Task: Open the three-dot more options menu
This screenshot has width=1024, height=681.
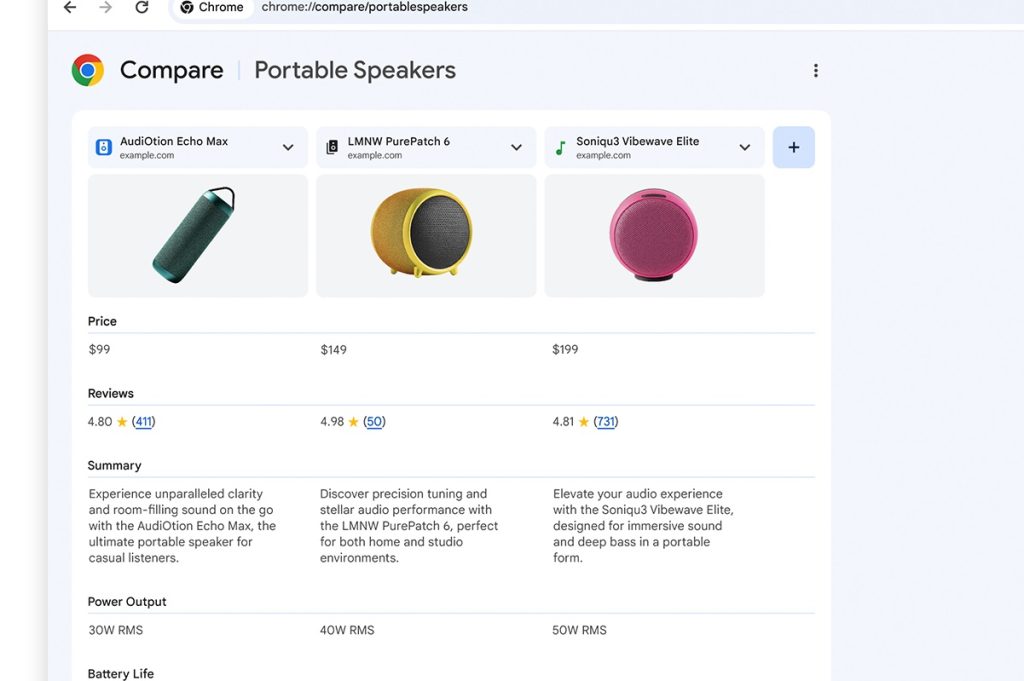Action: (x=816, y=70)
